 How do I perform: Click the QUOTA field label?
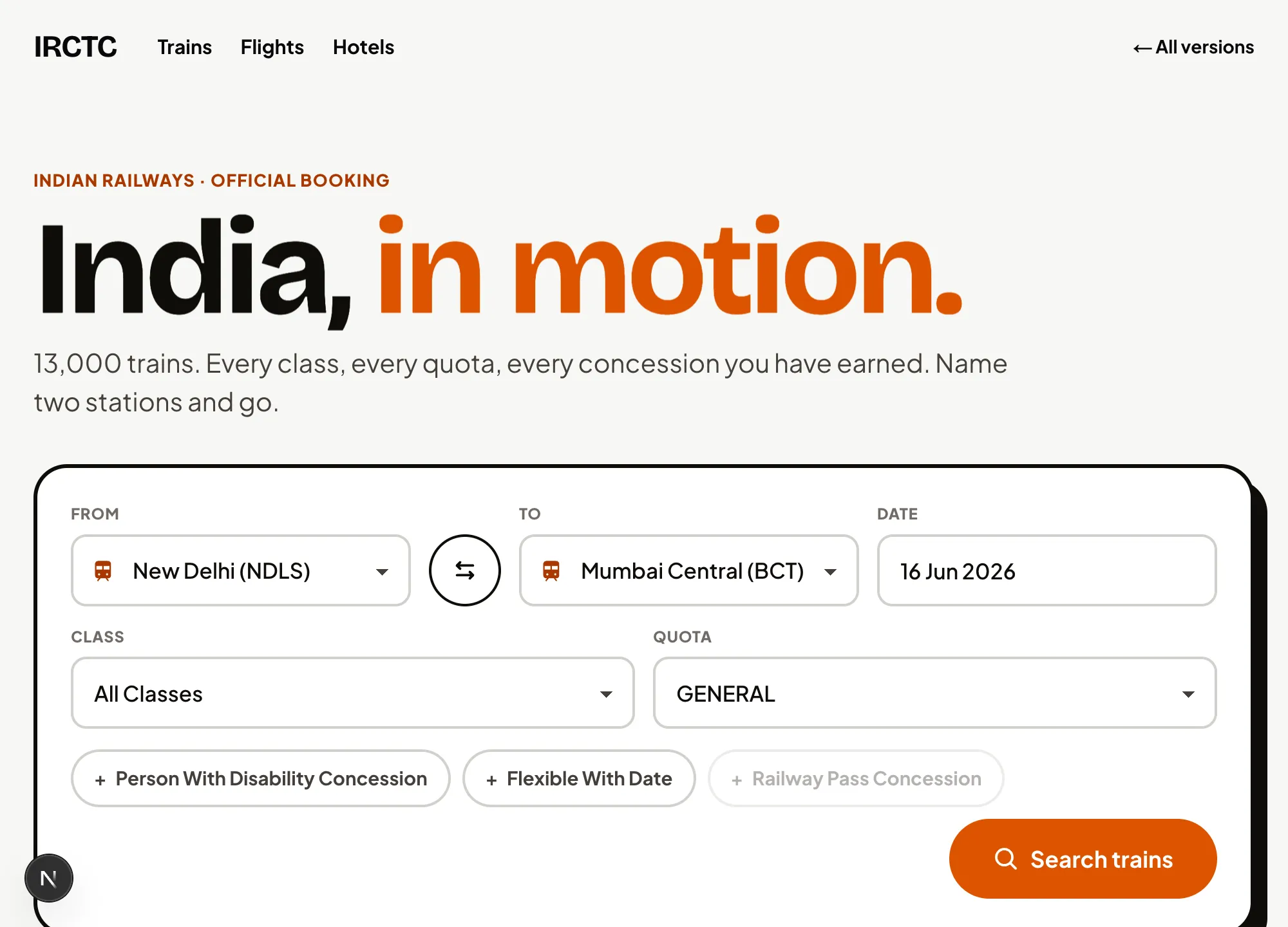(682, 637)
